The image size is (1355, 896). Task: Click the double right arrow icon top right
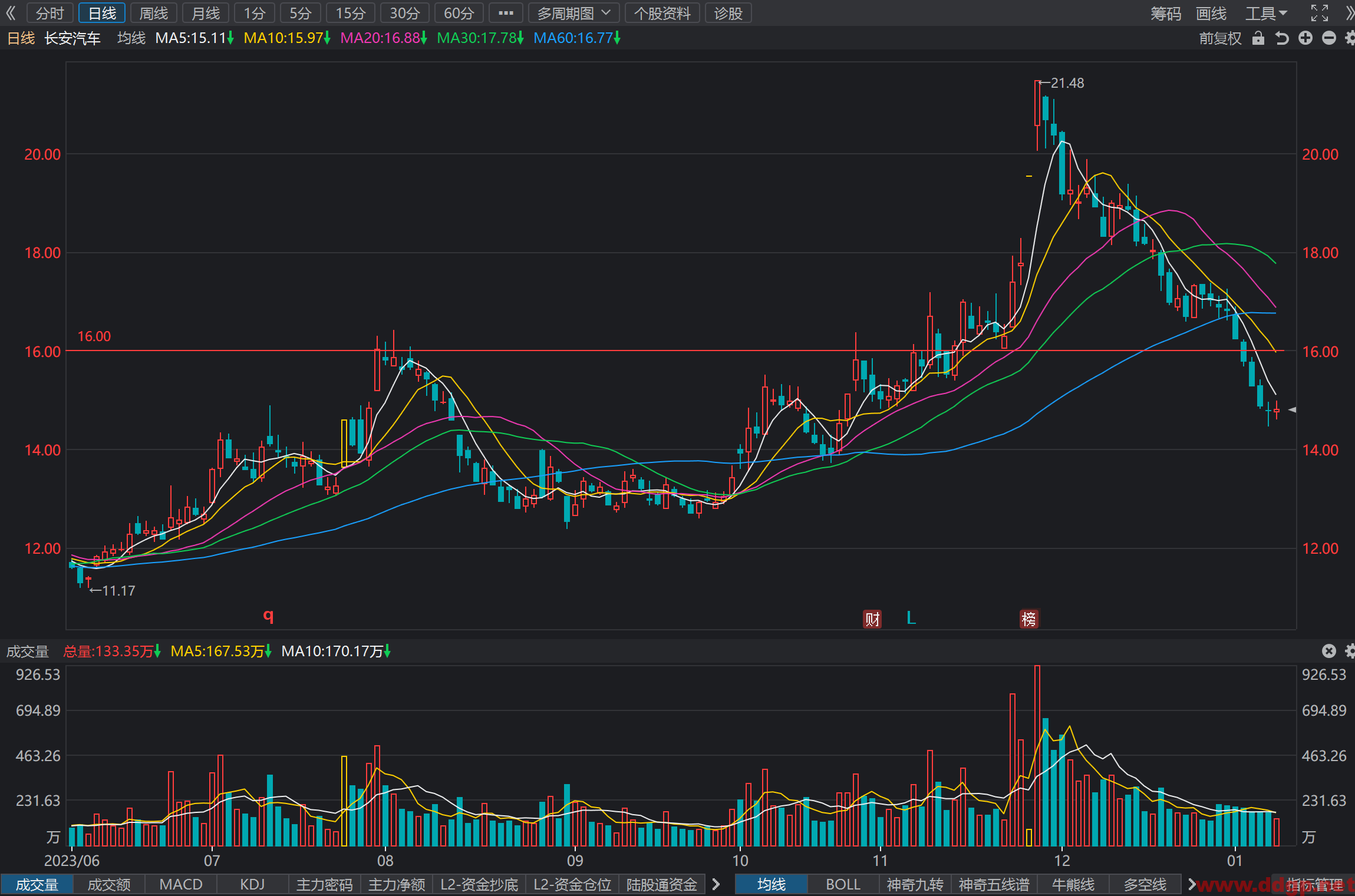[1350, 13]
